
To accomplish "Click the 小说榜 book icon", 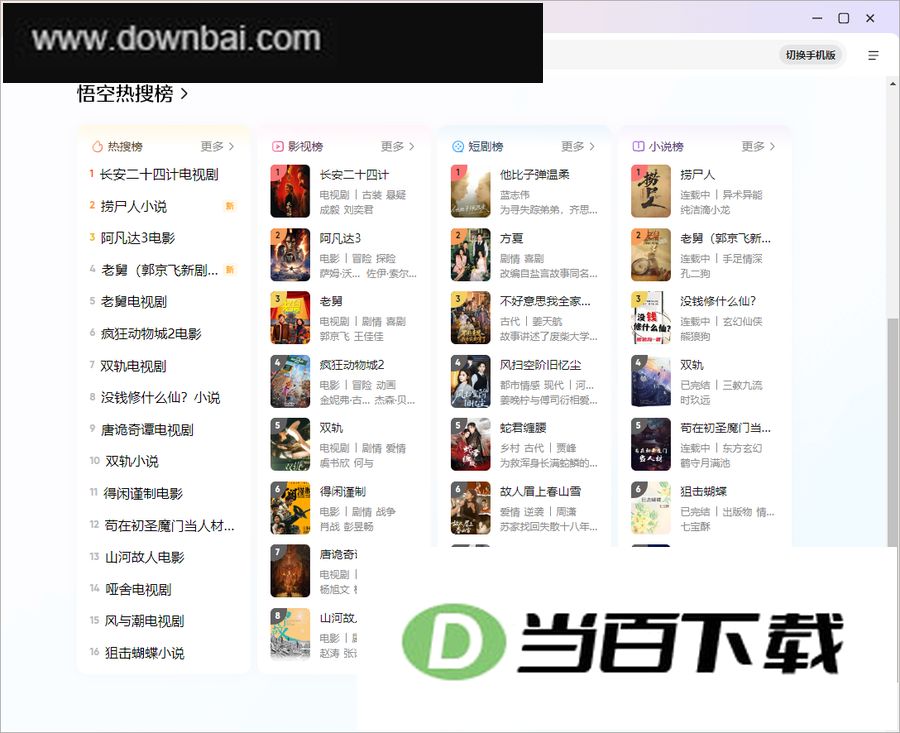I will [x=638, y=146].
